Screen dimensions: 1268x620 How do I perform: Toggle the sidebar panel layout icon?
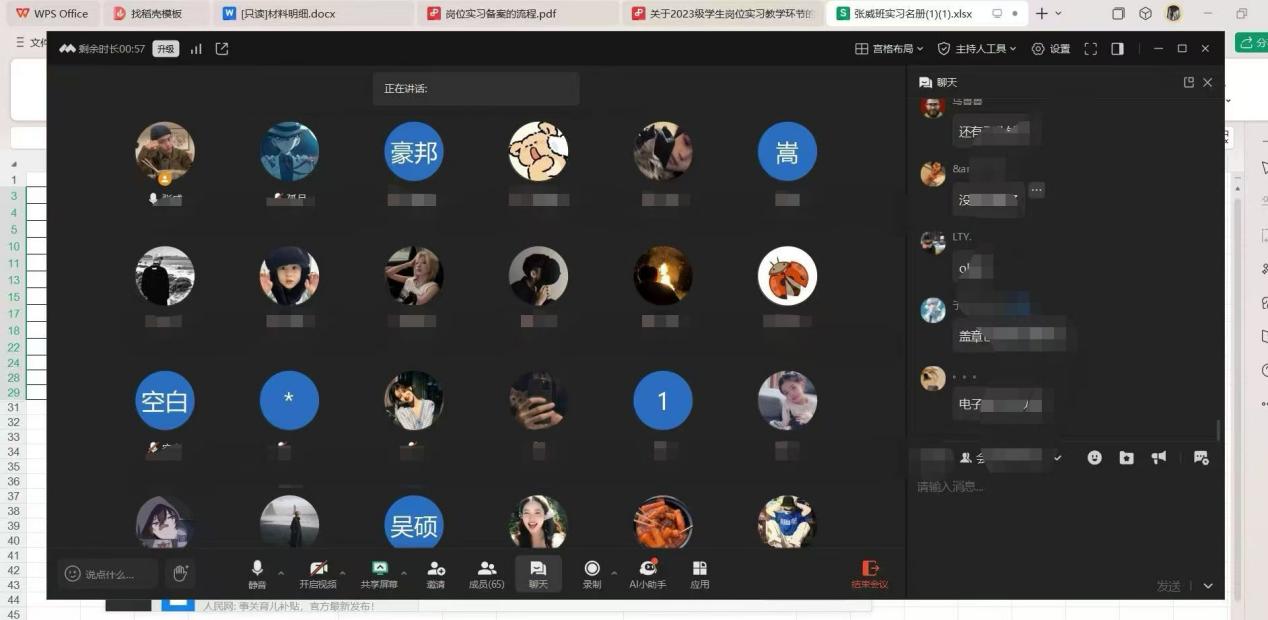[1118, 49]
